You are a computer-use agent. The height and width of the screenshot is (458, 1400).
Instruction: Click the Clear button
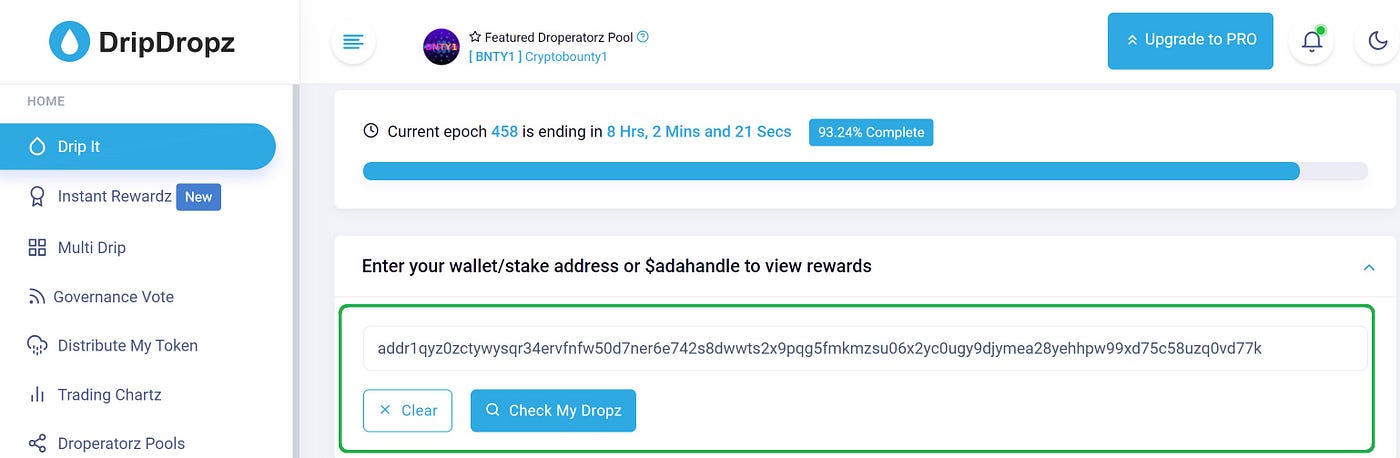408,410
